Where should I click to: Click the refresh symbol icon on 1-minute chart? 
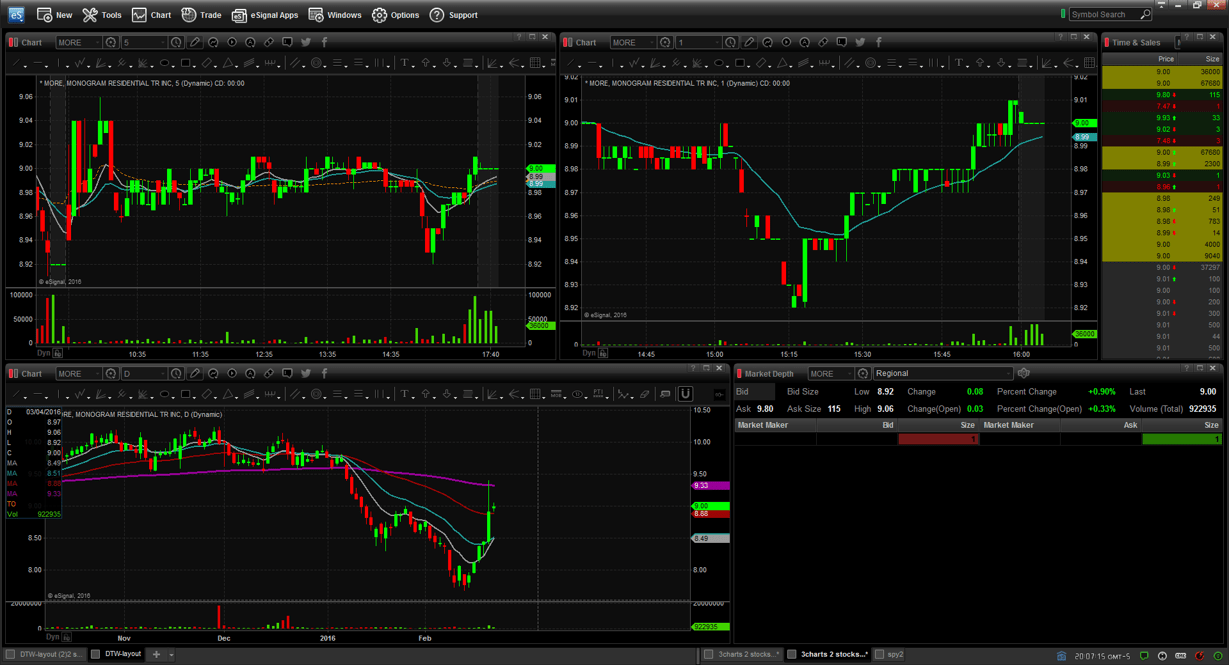coord(665,41)
